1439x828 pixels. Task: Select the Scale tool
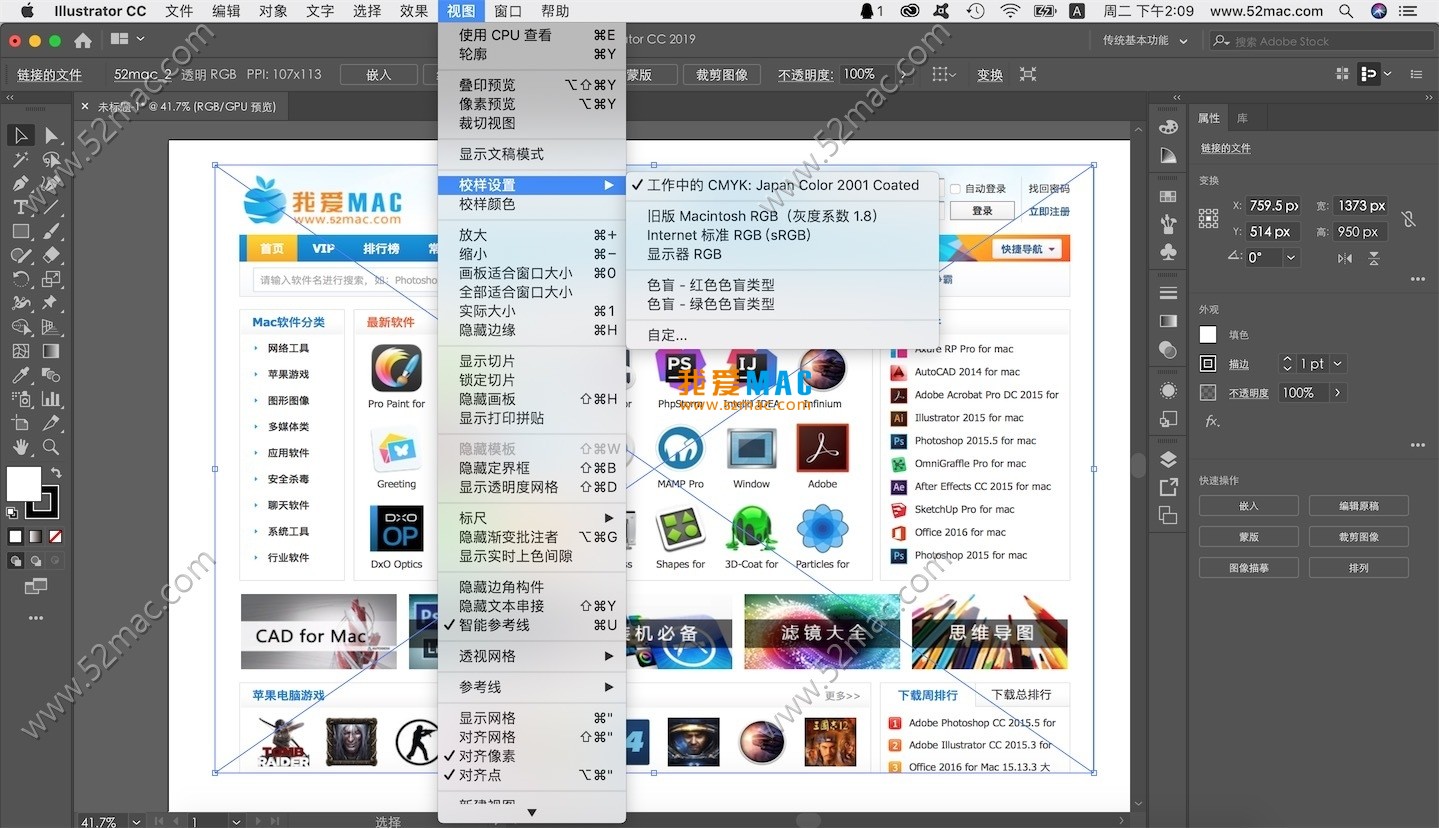click(x=51, y=279)
